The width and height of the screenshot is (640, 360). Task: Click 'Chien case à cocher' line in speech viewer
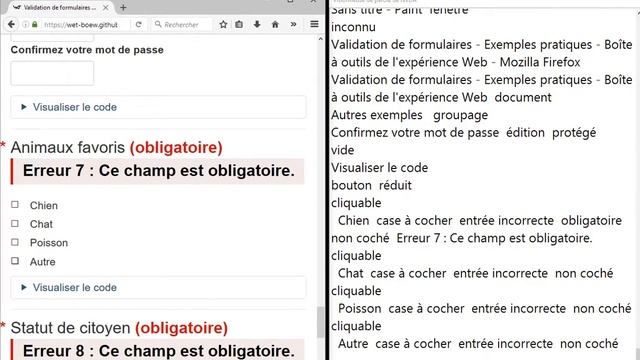pos(480,220)
